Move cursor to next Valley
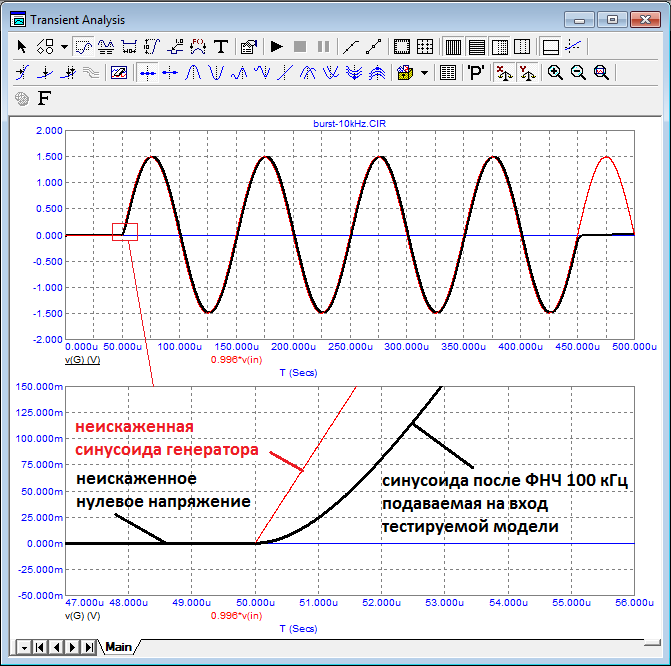The height and width of the screenshot is (666, 671). pos(216,73)
